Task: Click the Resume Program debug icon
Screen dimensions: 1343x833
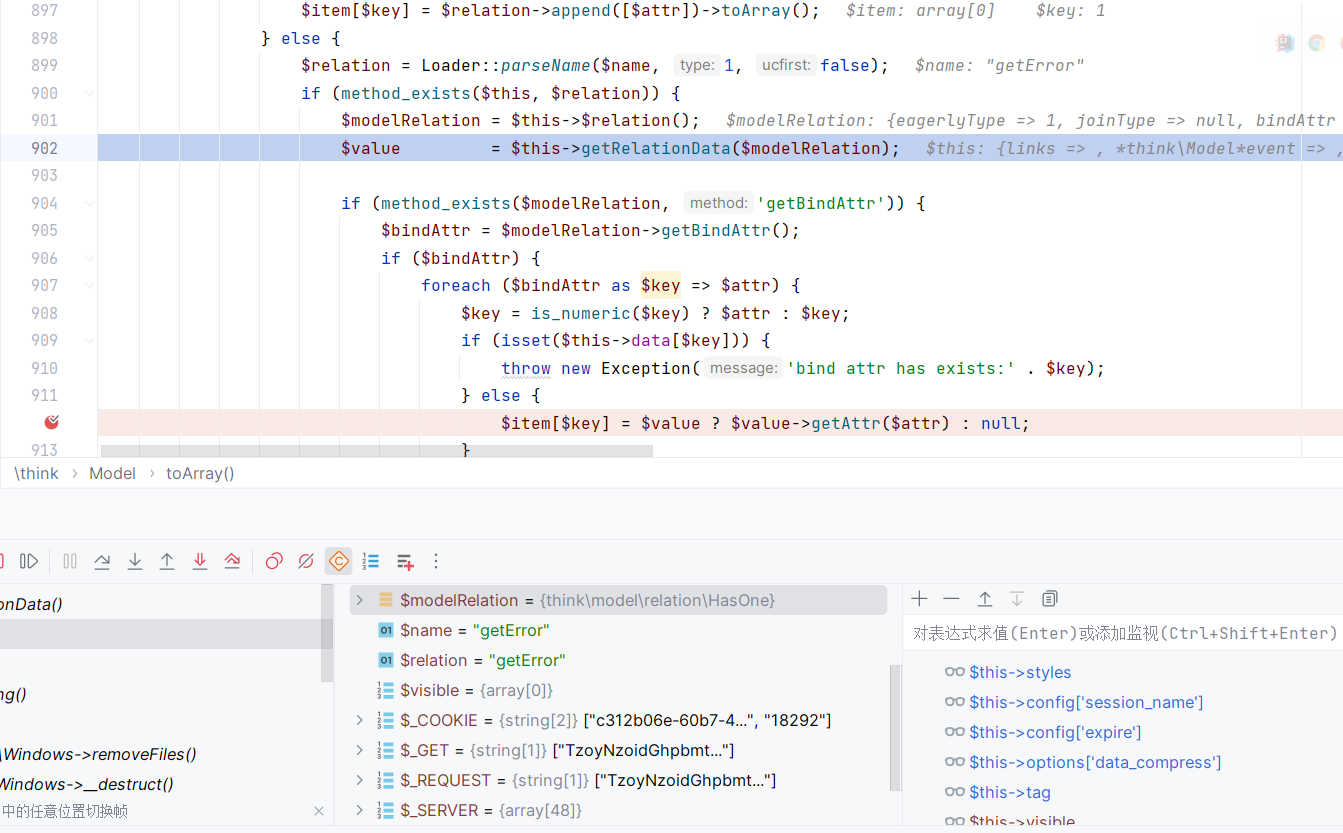Action: tap(29, 561)
